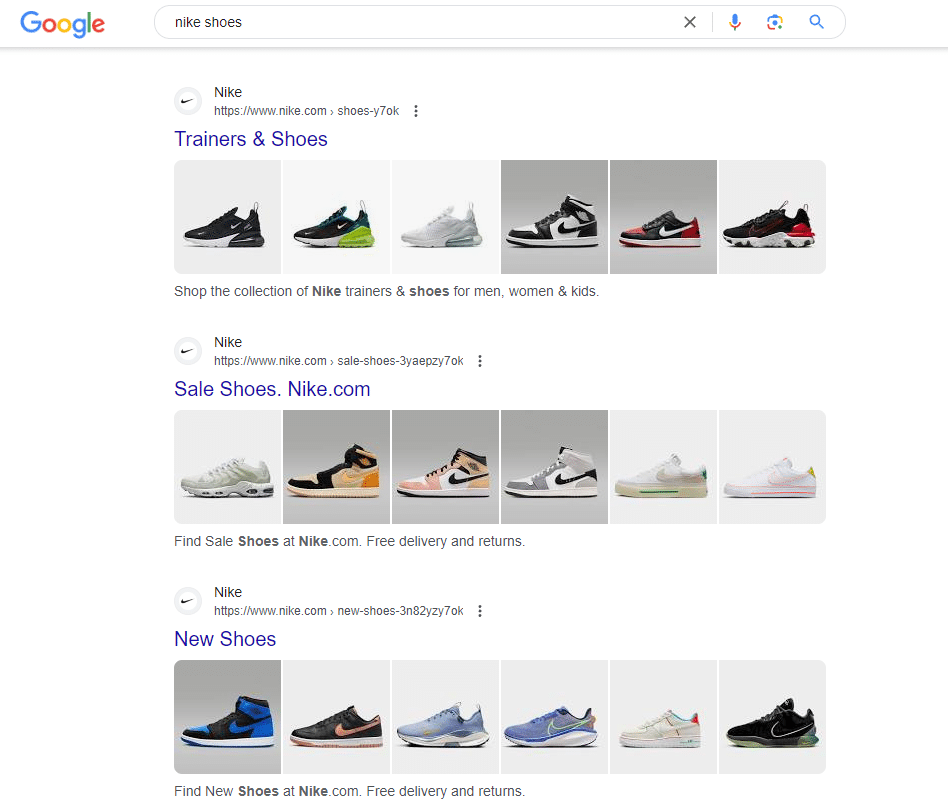Viewport: 948px width, 804px height.
Task: Select the black and white Jordan mid thumbnail
Action: (554, 217)
